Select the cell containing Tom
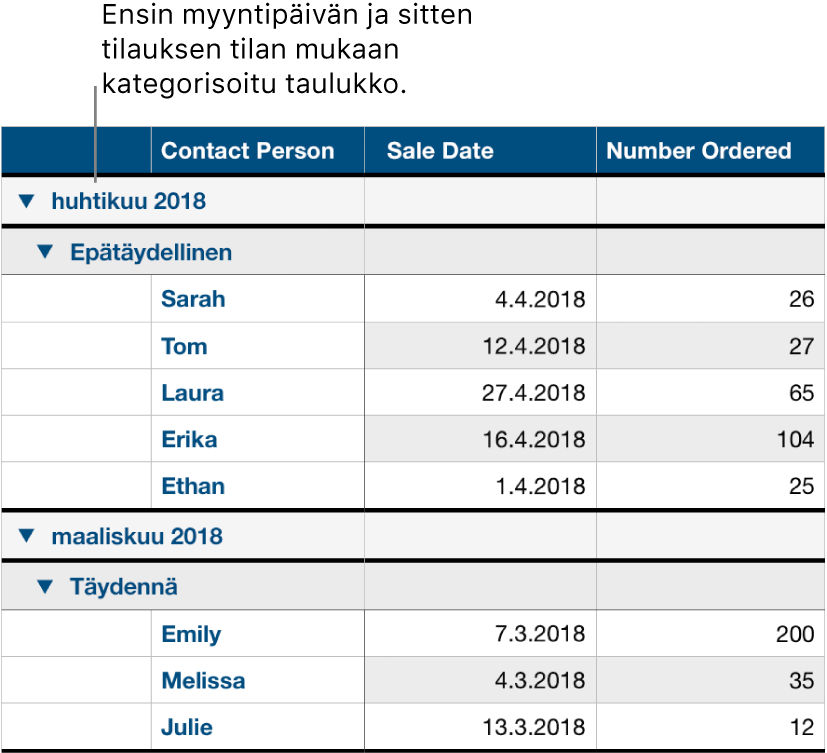Screen dimensions: 827x753 pos(182,346)
